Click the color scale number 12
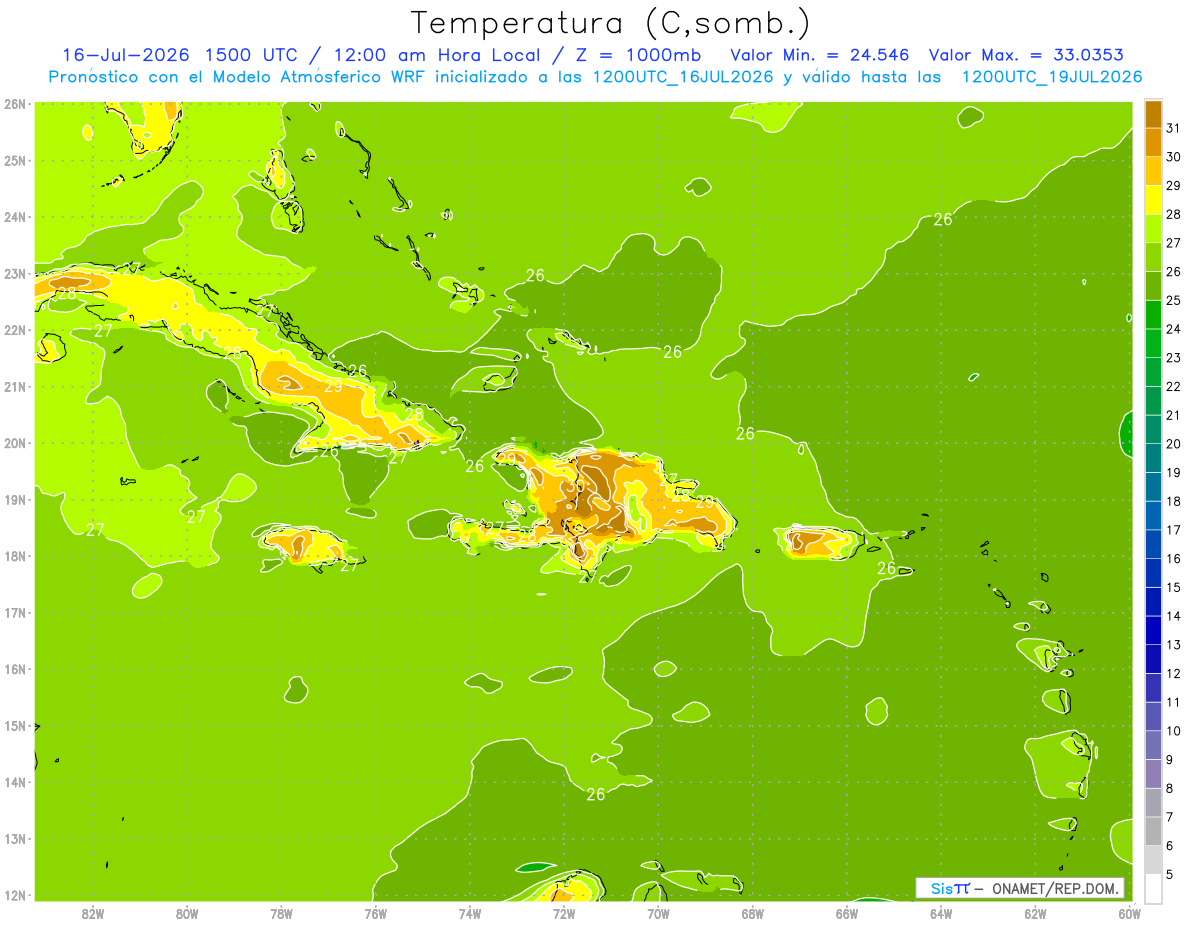 click(1172, 673)
